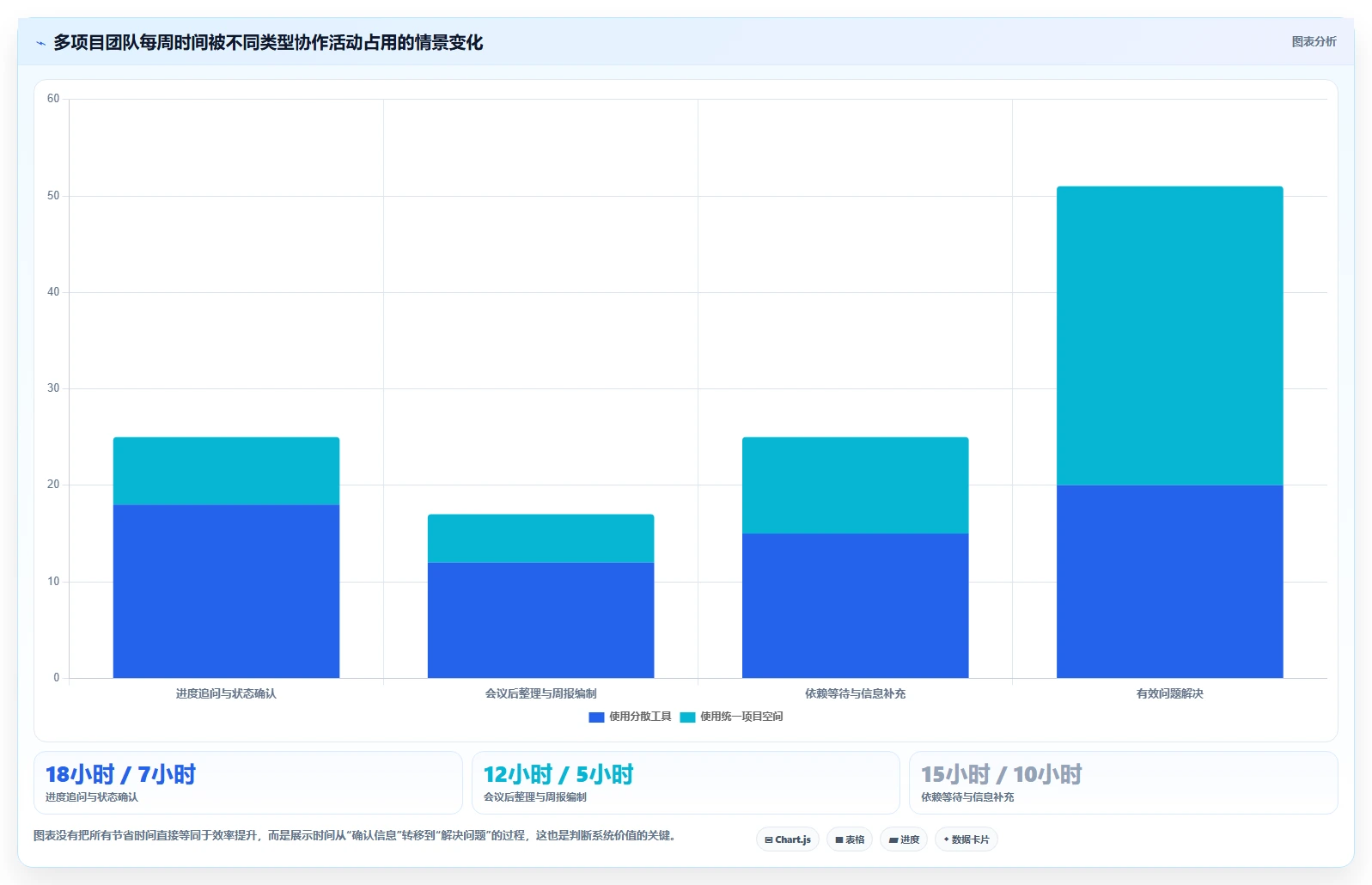The height and width of the screenshot is (885, 1372).
Task: Click the cyan segment of the 有效问题解决 bar
Action: [1169, 336]
